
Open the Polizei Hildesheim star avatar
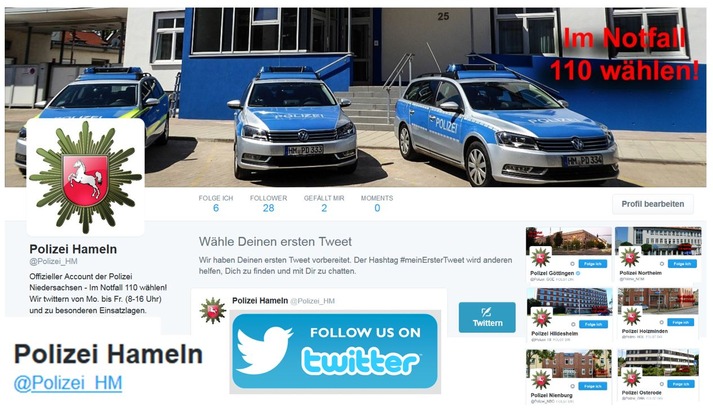click(541, 318)
